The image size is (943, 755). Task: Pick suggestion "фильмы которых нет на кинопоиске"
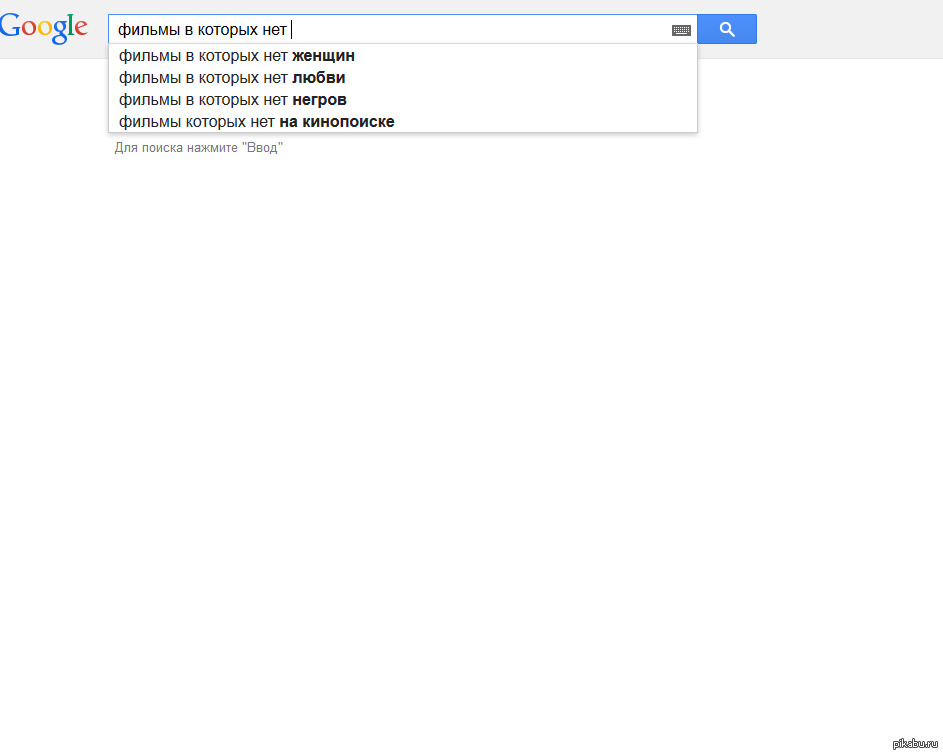pyautogui.click(x=256, y=122)
